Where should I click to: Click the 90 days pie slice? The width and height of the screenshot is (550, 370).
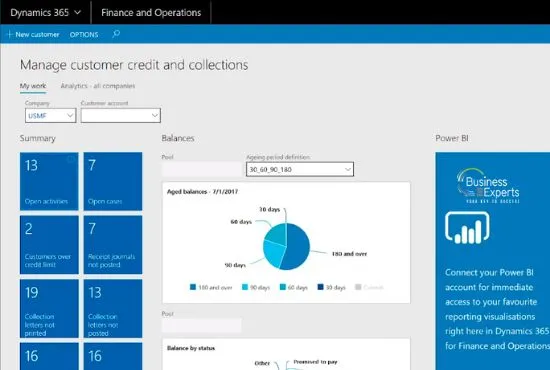tap(275, 253)
